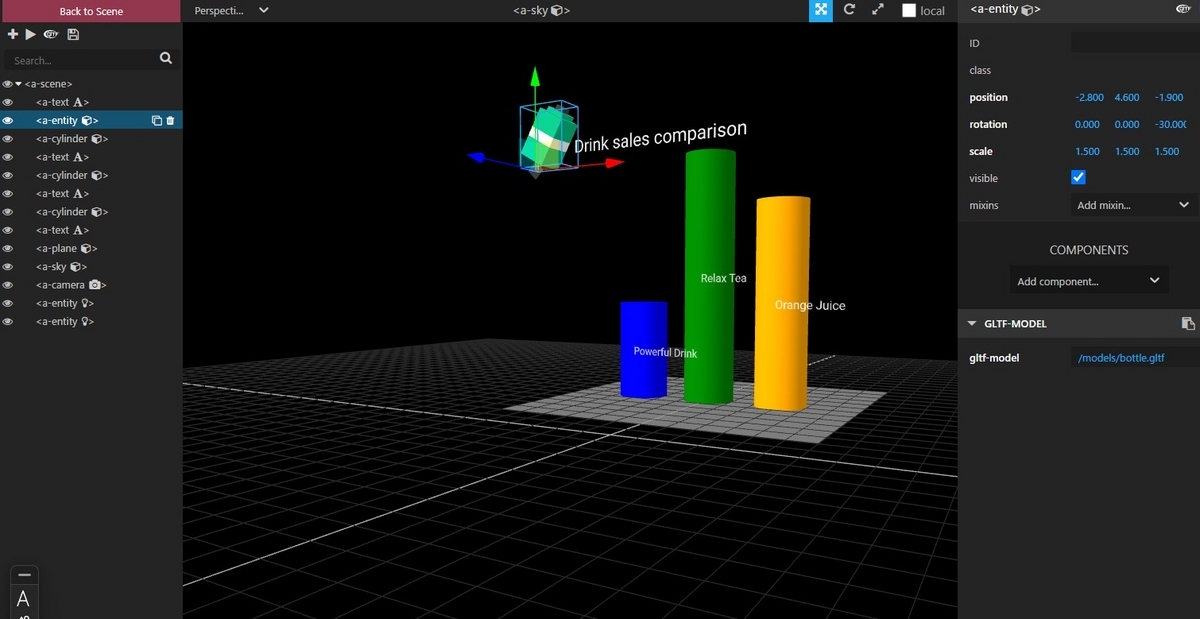Export scene to glTF from left toolbar

pos(51,34)
